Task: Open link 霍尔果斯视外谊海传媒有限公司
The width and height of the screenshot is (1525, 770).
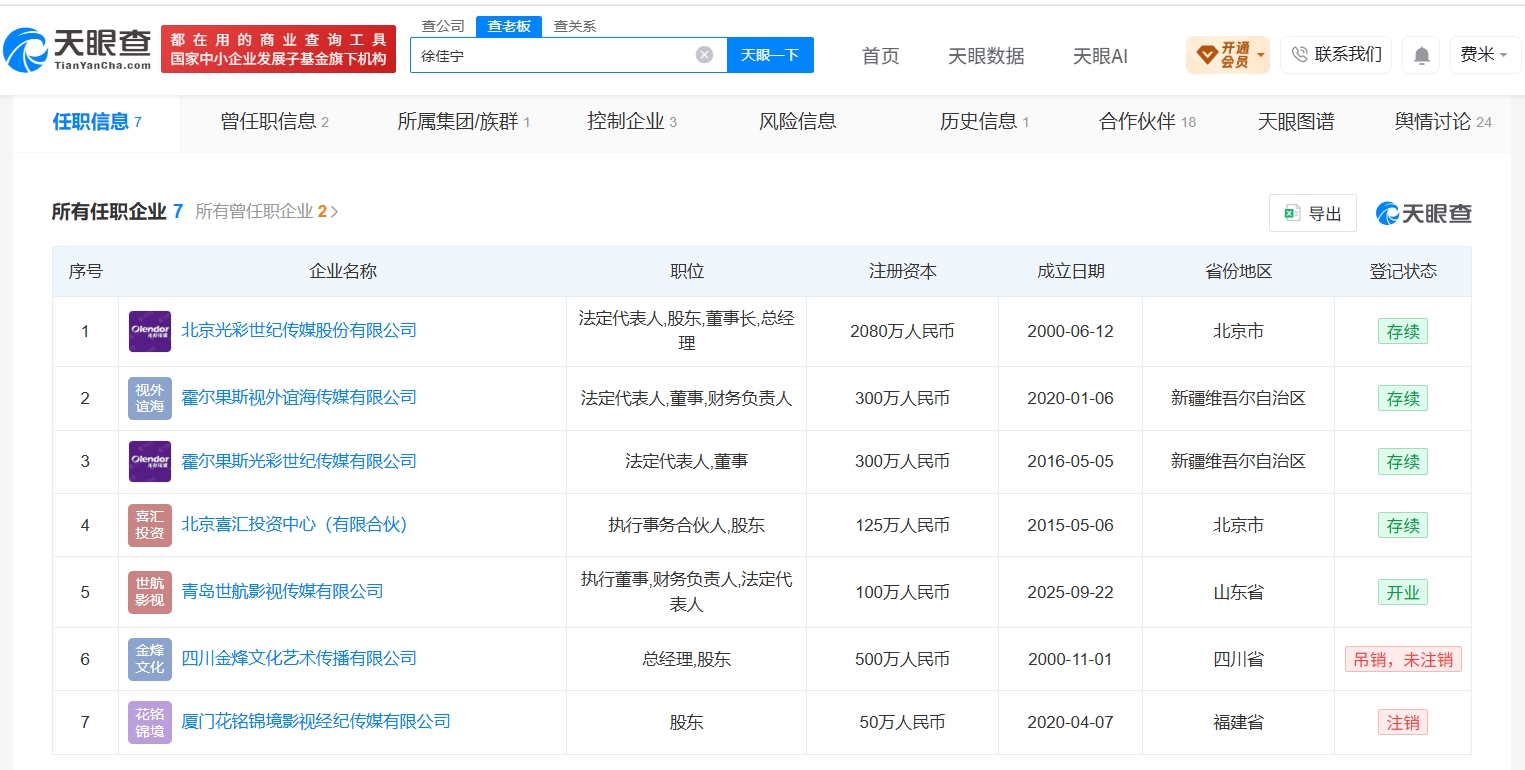Action: pos(298,397)
